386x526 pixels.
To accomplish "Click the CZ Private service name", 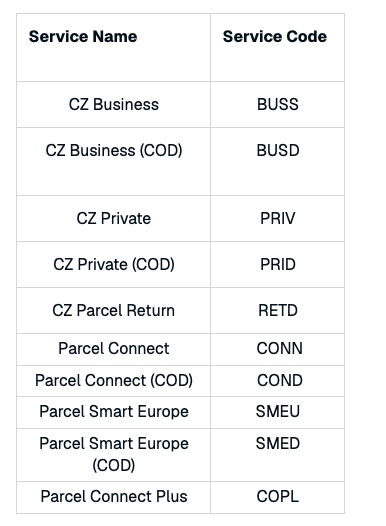I will coord(114,218).
